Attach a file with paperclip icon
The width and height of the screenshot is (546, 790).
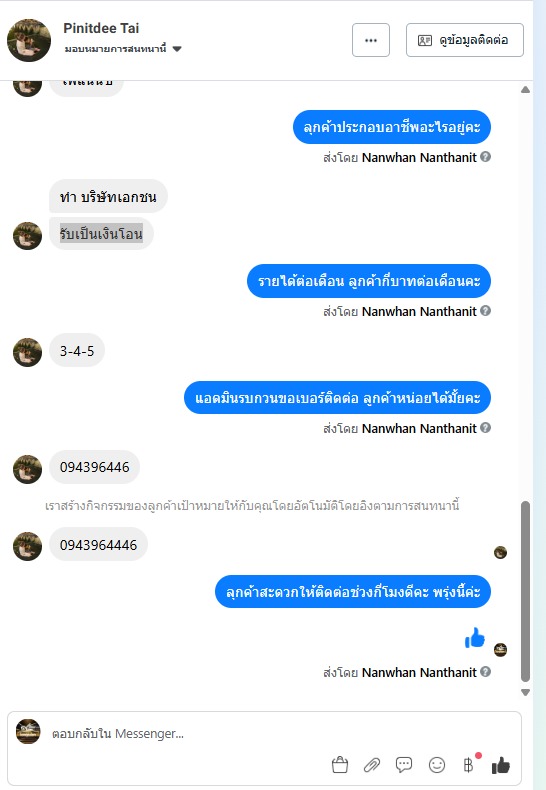tap(372, 765)
